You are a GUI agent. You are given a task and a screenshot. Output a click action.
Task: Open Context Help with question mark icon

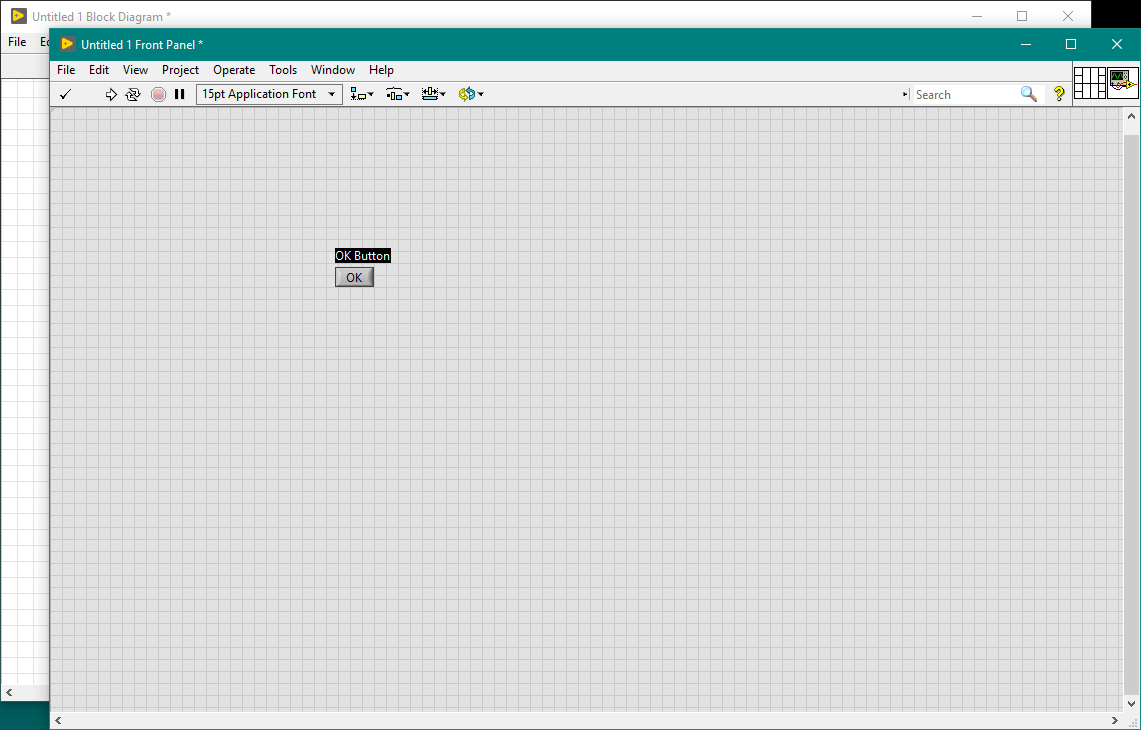1059,94
